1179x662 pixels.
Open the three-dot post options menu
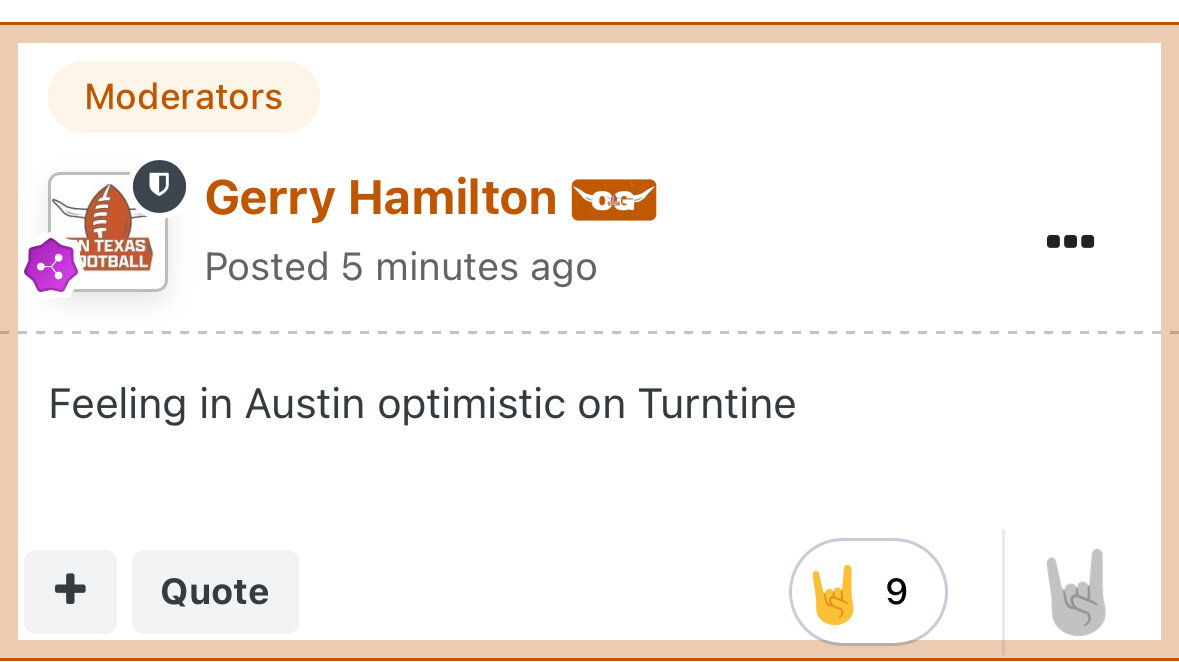tap(1070, 241)
